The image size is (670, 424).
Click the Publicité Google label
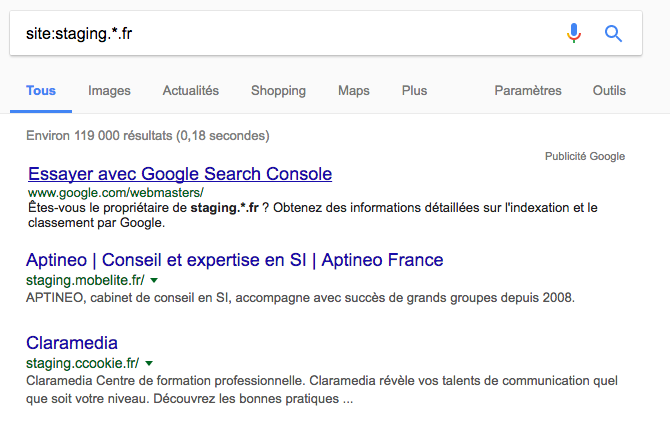coord(585,156)
